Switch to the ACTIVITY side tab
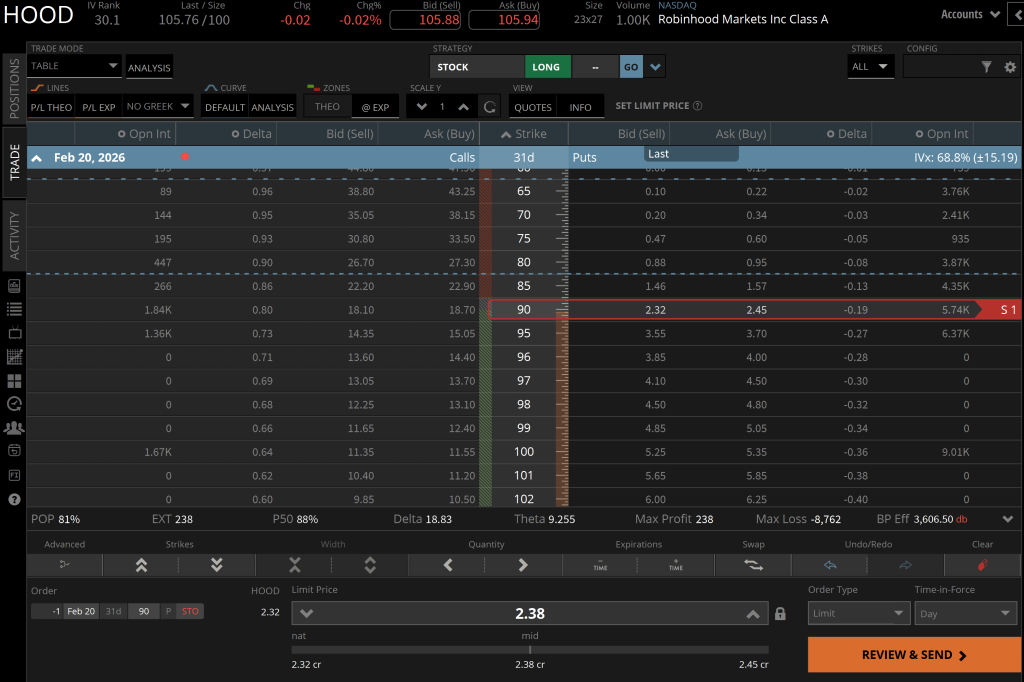The image size is (1024, 682). click(x=14, y=235)
